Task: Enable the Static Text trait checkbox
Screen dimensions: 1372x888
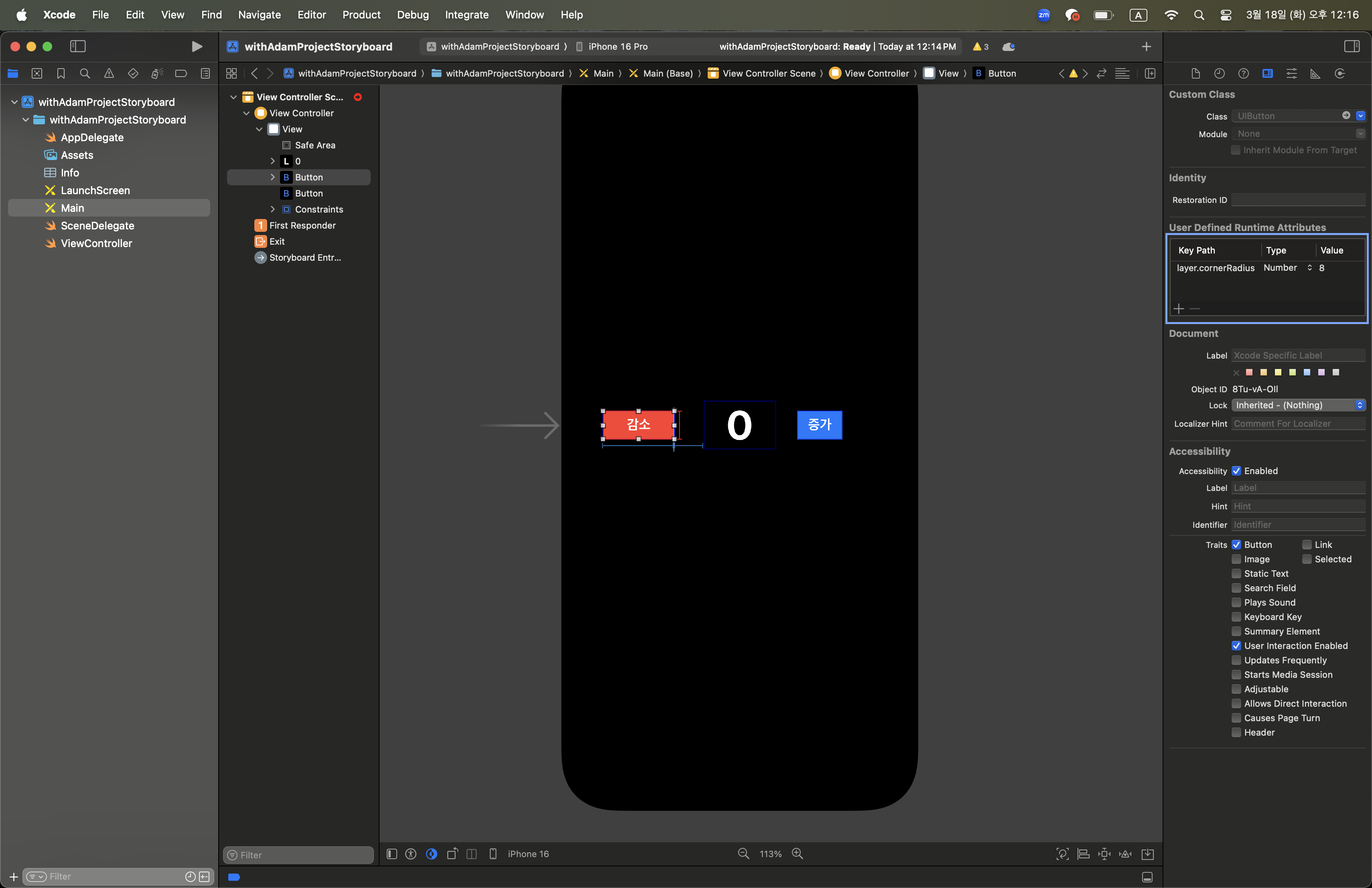Action: (x=1236, y=574)
